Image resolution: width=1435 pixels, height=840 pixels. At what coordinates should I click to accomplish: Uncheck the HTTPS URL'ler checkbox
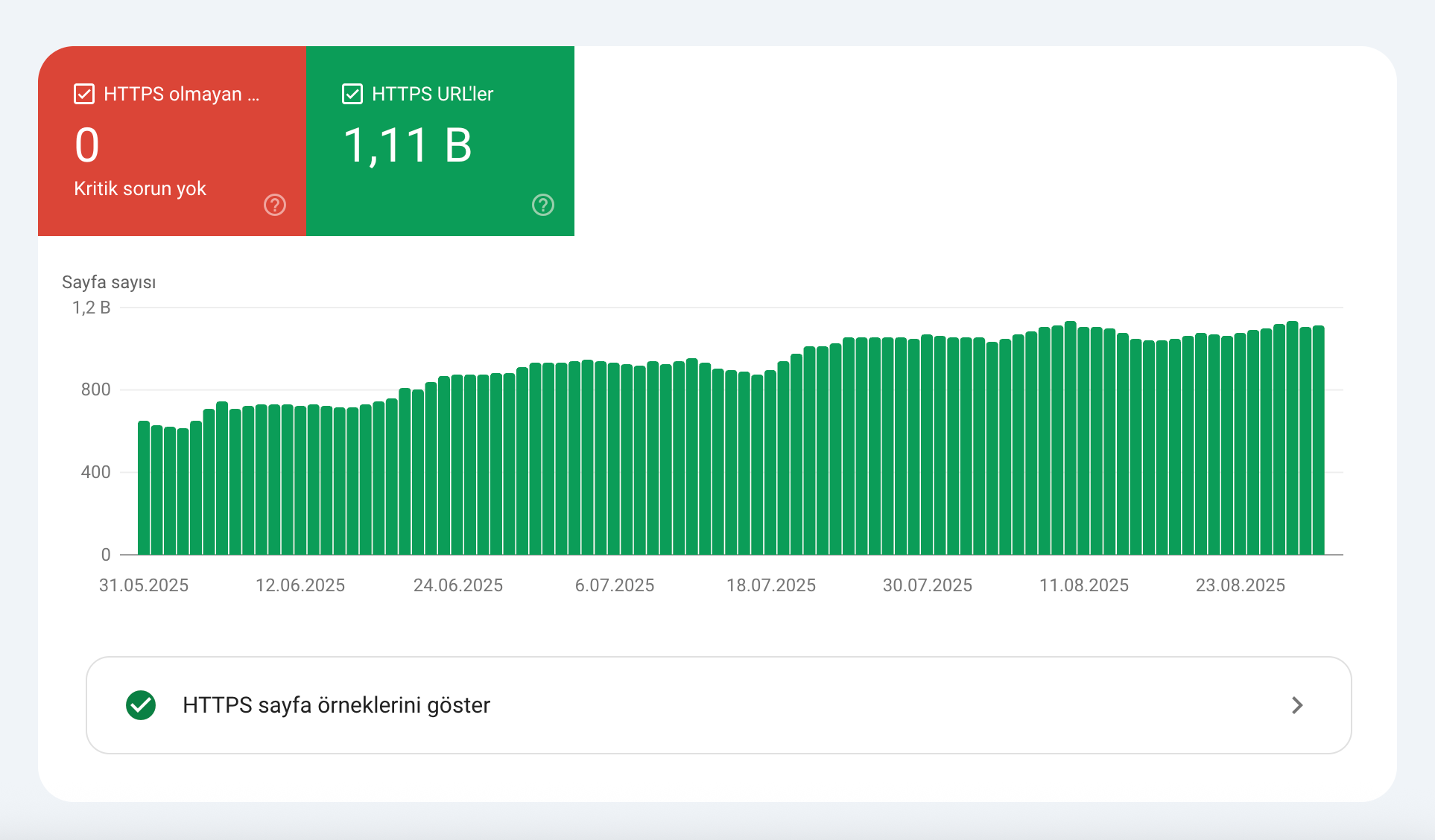coord(352,94)
